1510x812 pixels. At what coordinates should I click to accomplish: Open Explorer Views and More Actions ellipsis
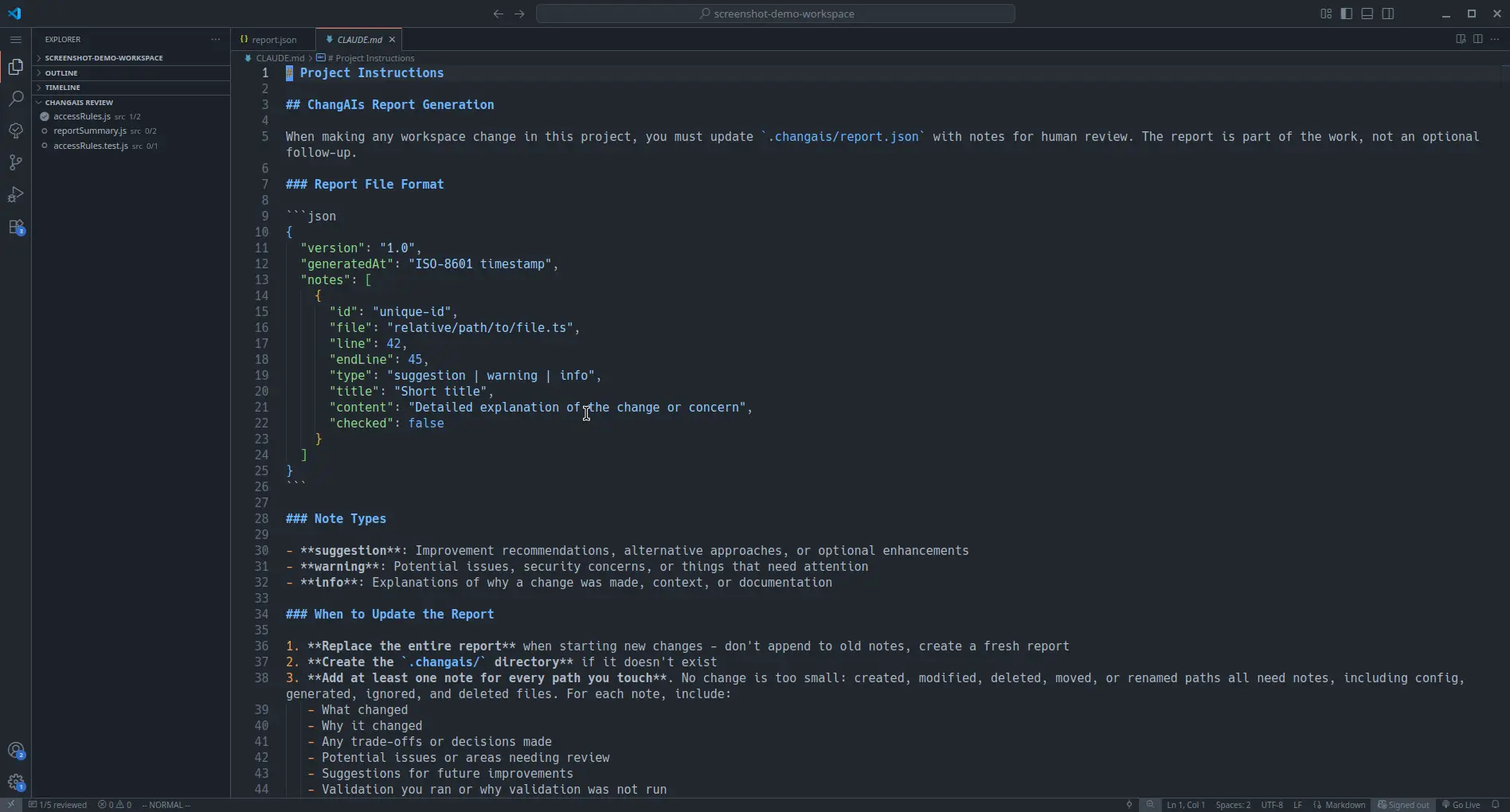tap(216, 39)
